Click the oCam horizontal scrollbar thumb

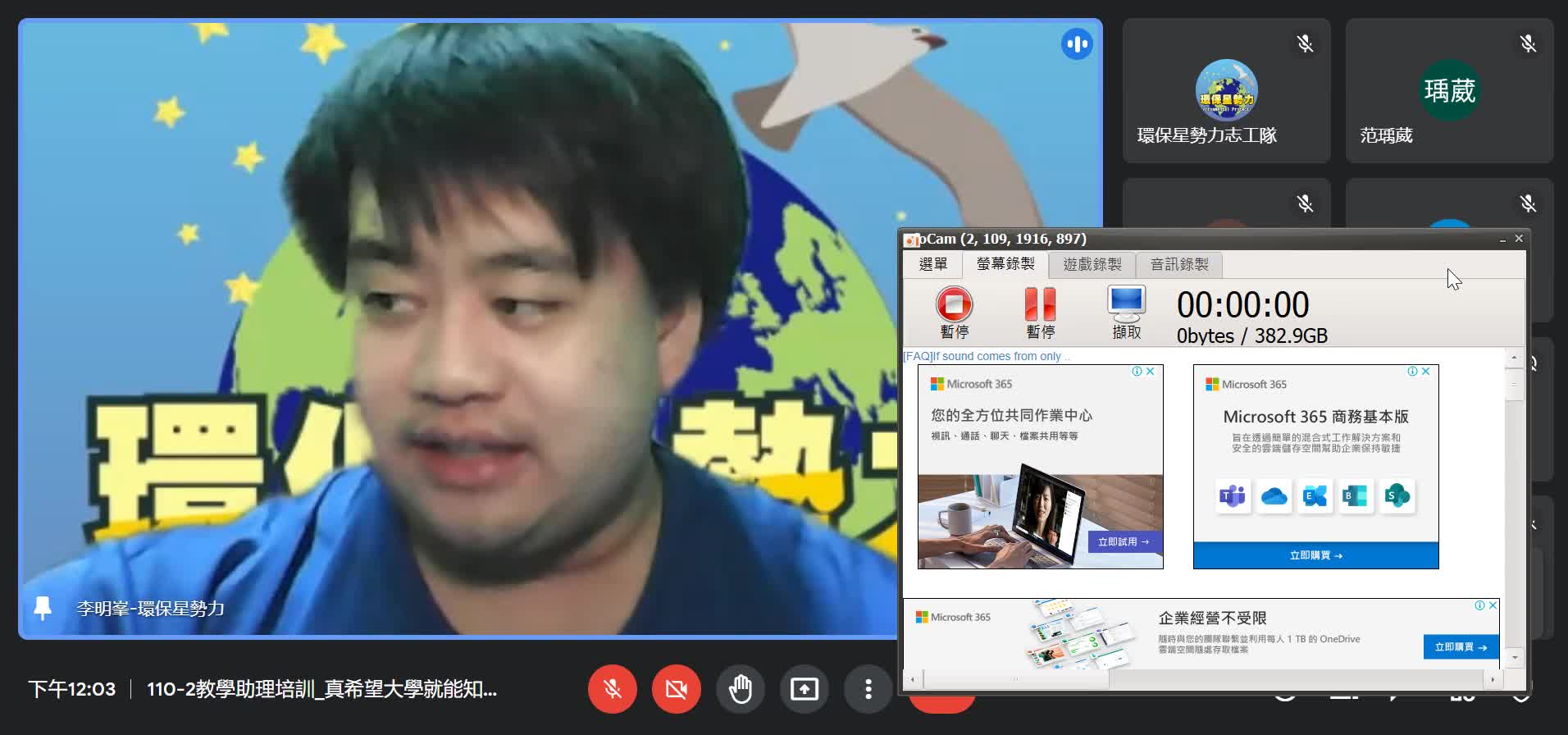point(1016,679)
